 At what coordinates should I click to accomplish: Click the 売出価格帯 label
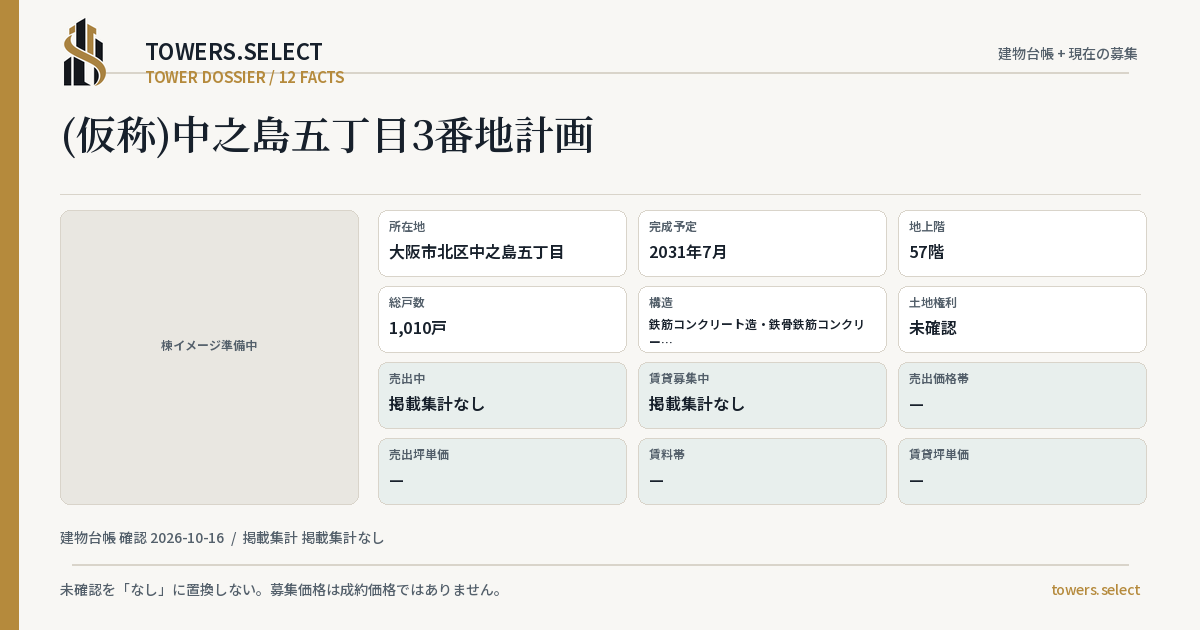(x=939, y=378)
